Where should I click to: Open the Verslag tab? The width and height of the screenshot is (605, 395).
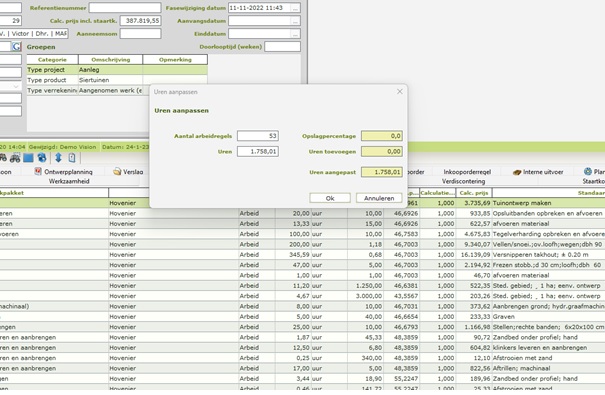coord(128,172)
